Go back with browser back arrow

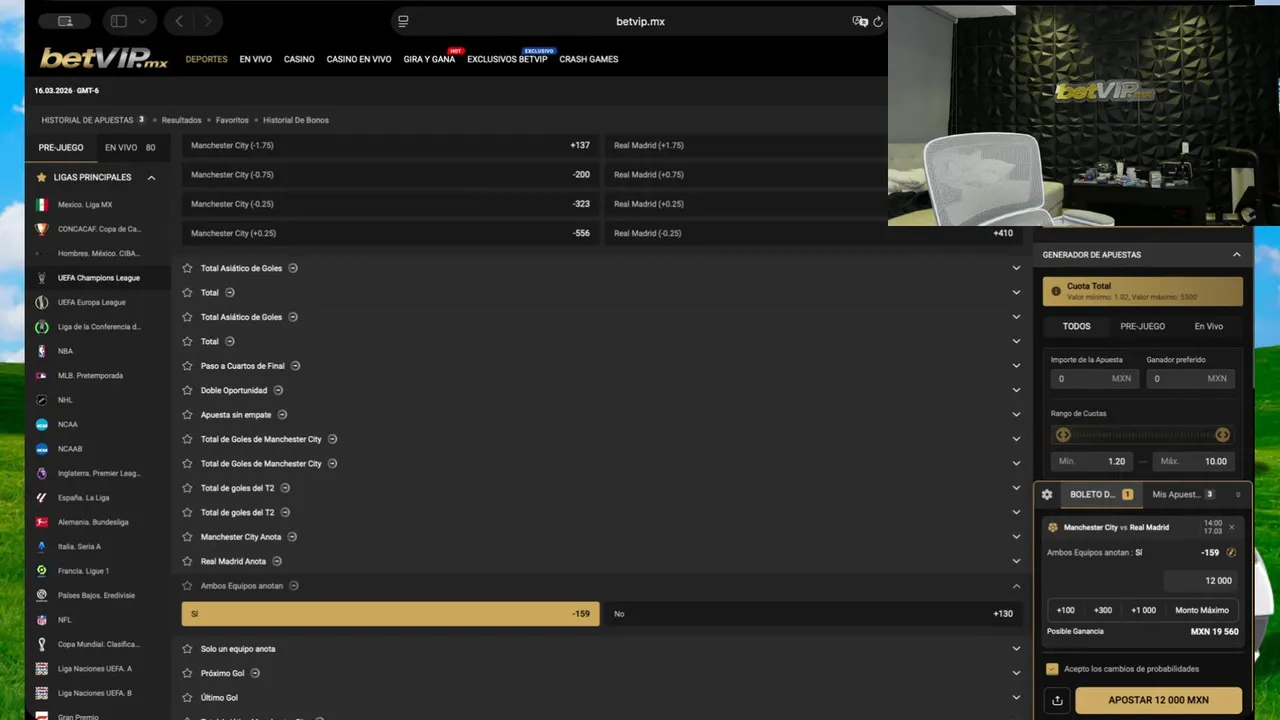179,21
